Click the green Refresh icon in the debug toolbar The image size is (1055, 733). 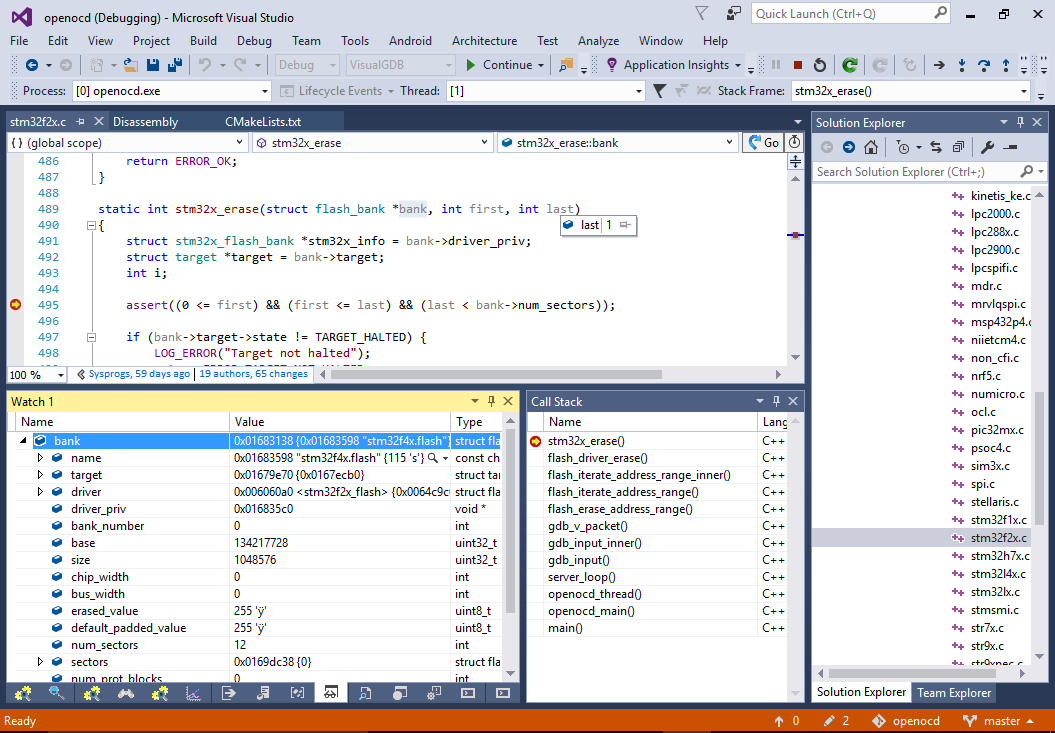pos(850,65)
